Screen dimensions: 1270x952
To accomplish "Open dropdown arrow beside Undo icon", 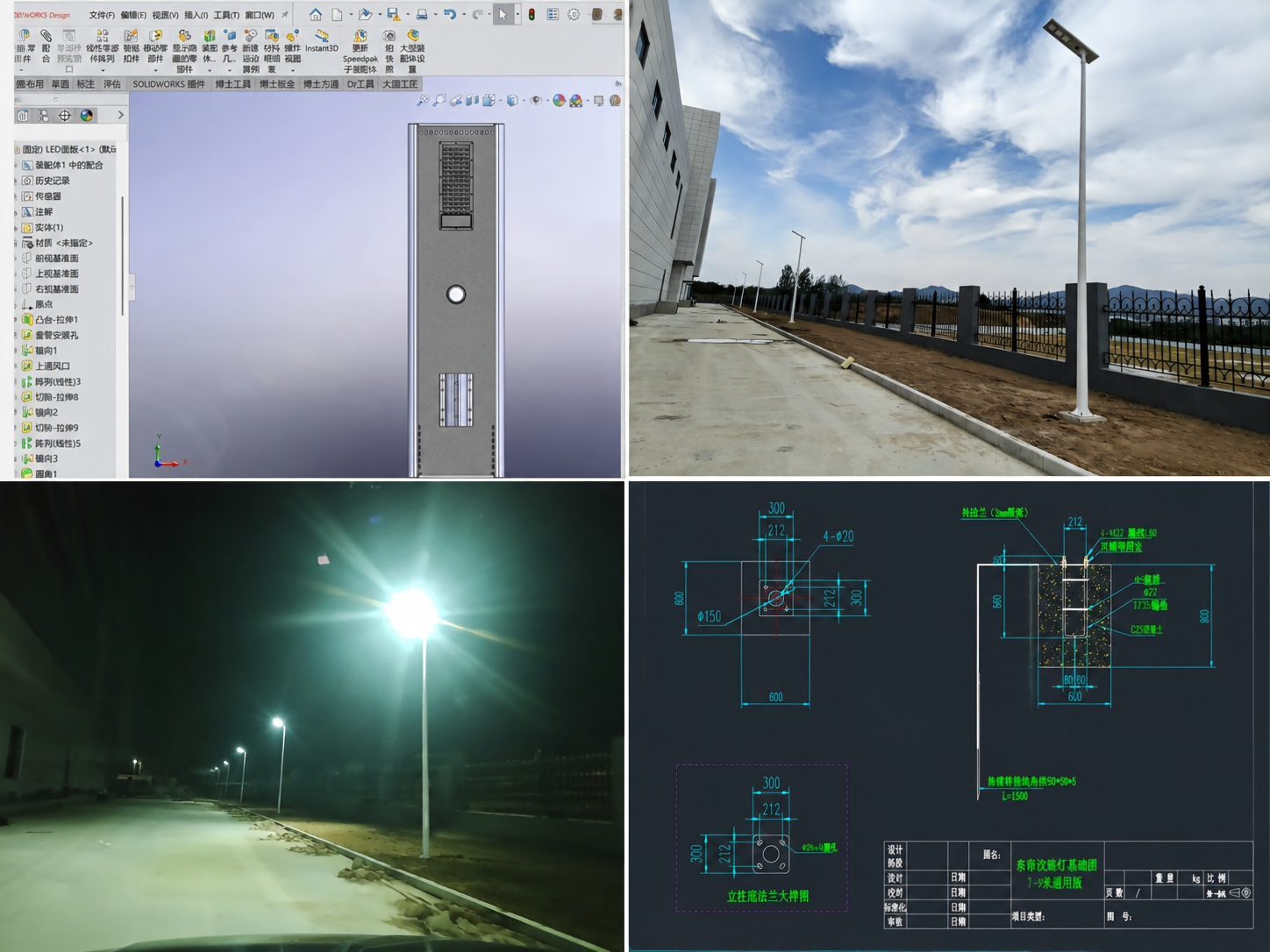I will (463, 15).
